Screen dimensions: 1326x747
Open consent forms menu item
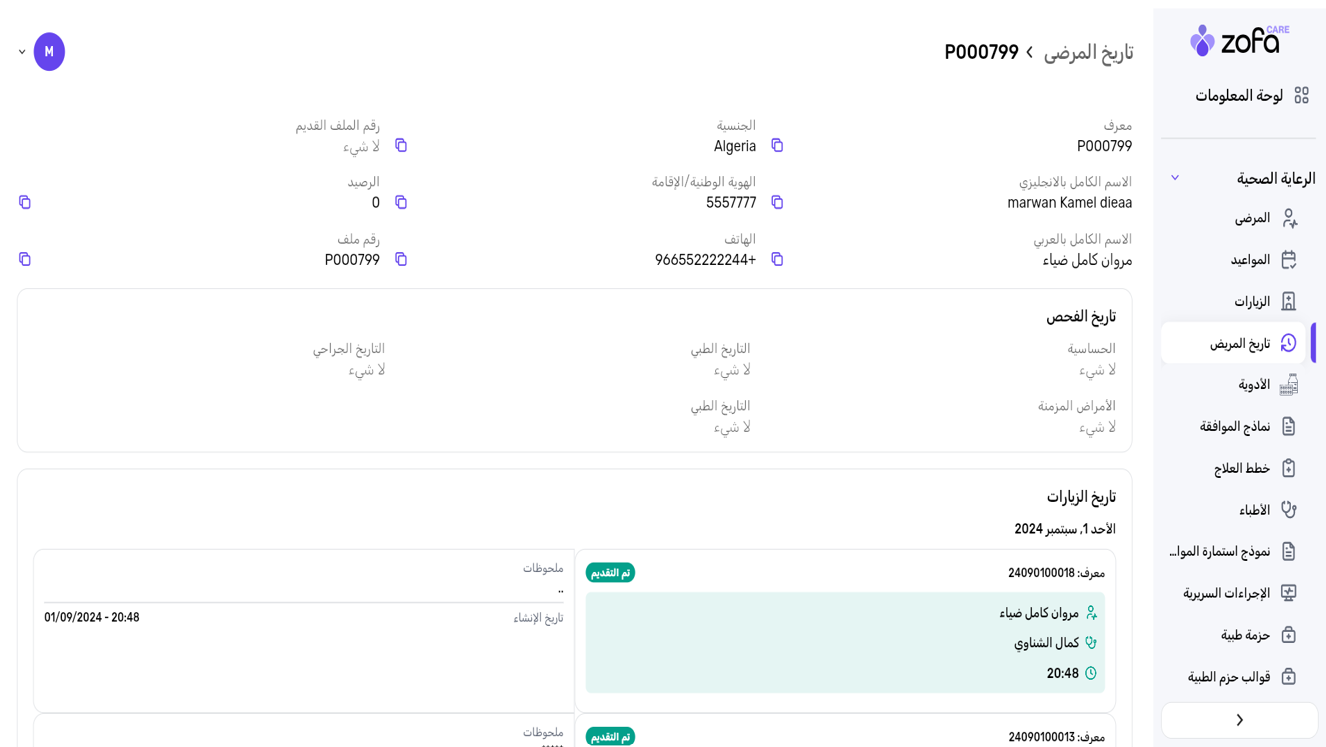(x=1235, y=427)
